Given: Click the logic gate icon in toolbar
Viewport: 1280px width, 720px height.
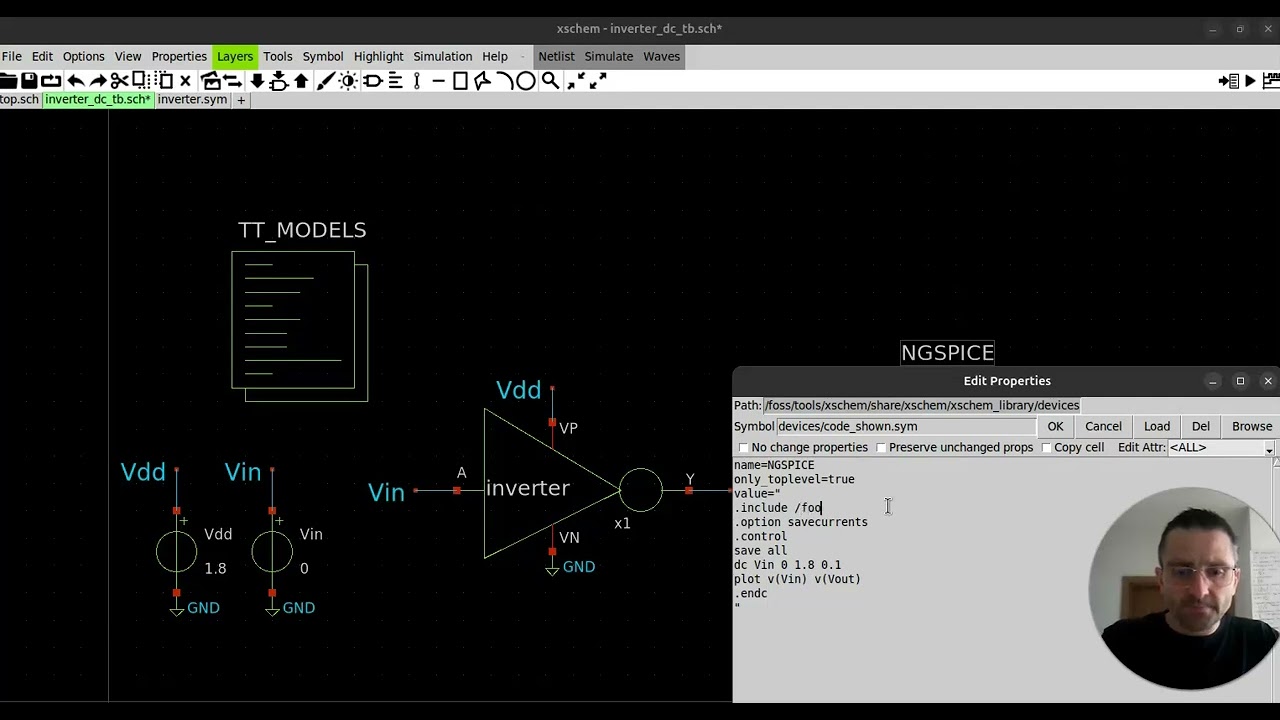Looking at the screenshot, I should pos(372,81).
